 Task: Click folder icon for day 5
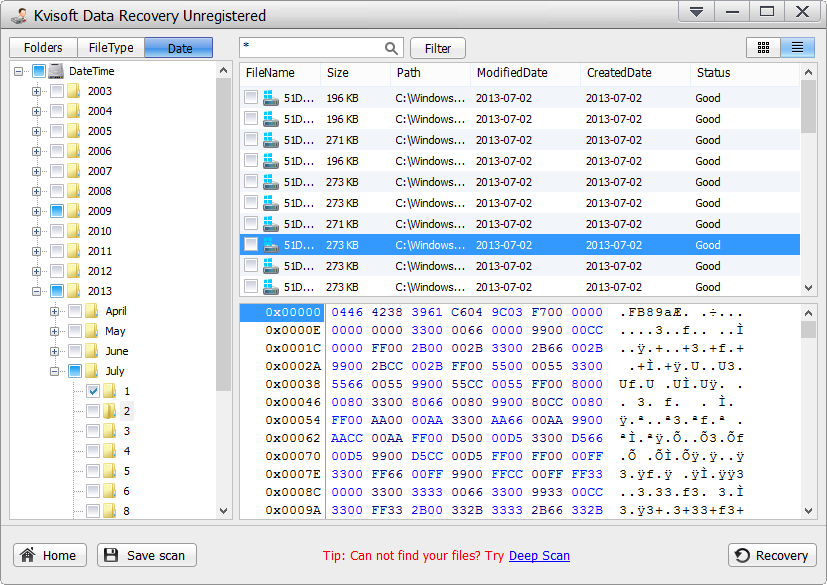coord(110,471)
